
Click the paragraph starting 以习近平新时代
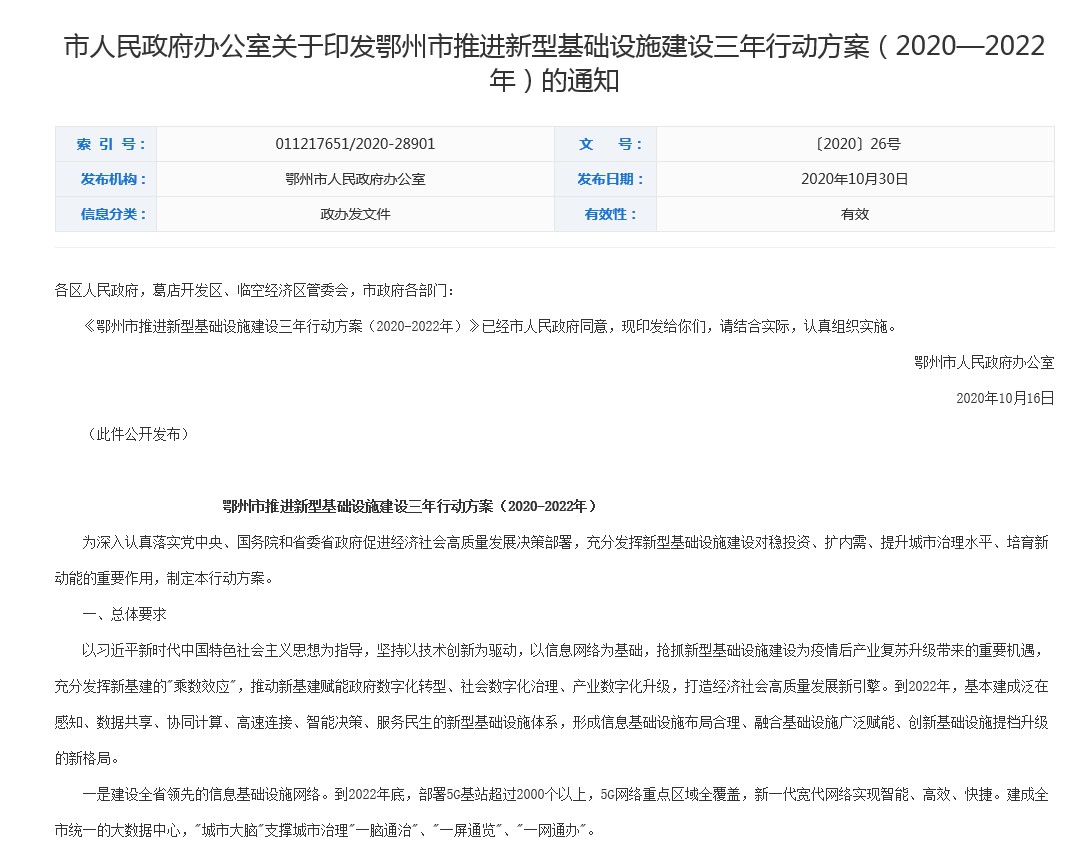coord(551,704)
